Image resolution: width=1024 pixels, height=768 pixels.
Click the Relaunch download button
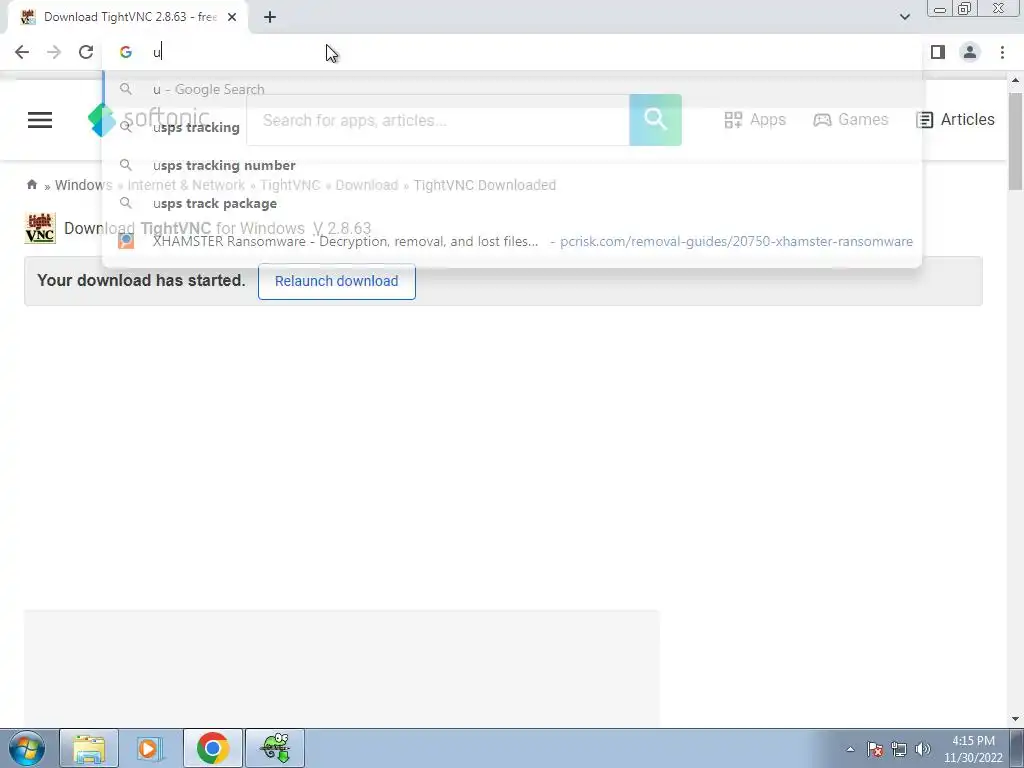coord(336,281)
